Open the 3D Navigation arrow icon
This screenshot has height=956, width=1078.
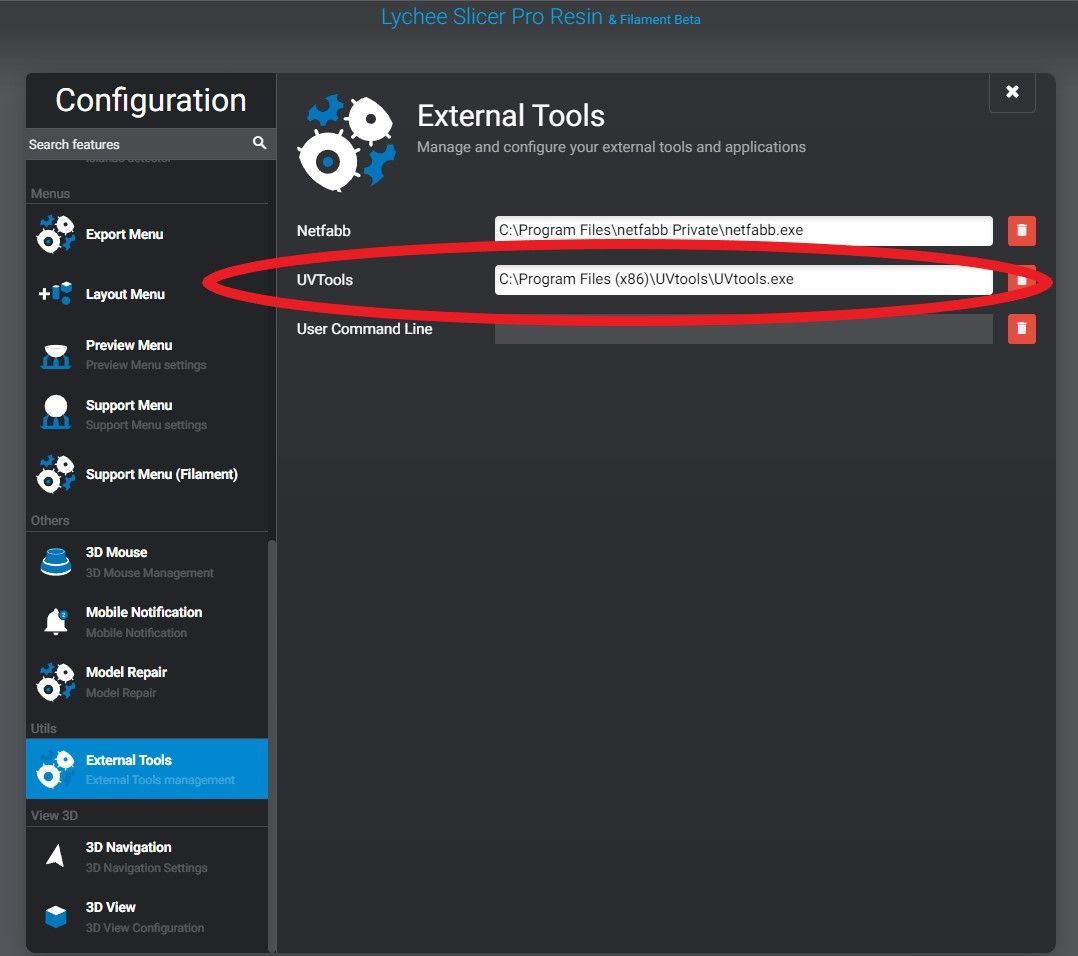[x=56, y=856]
